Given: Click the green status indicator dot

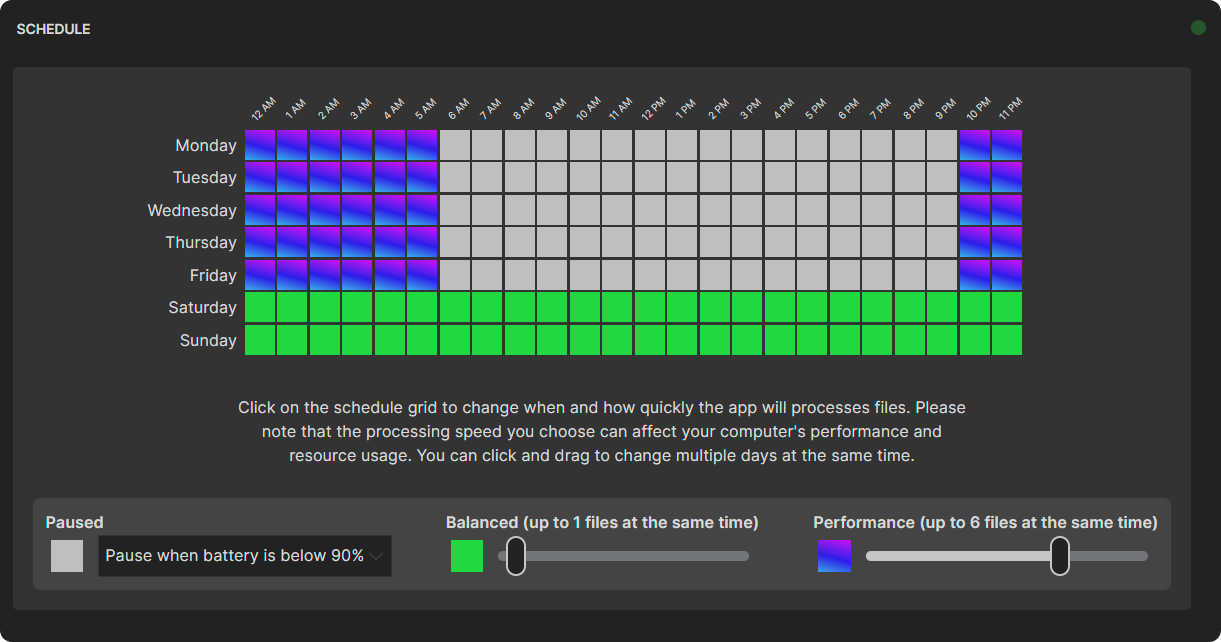Looking at the screenshot, I should point(1197,27).
